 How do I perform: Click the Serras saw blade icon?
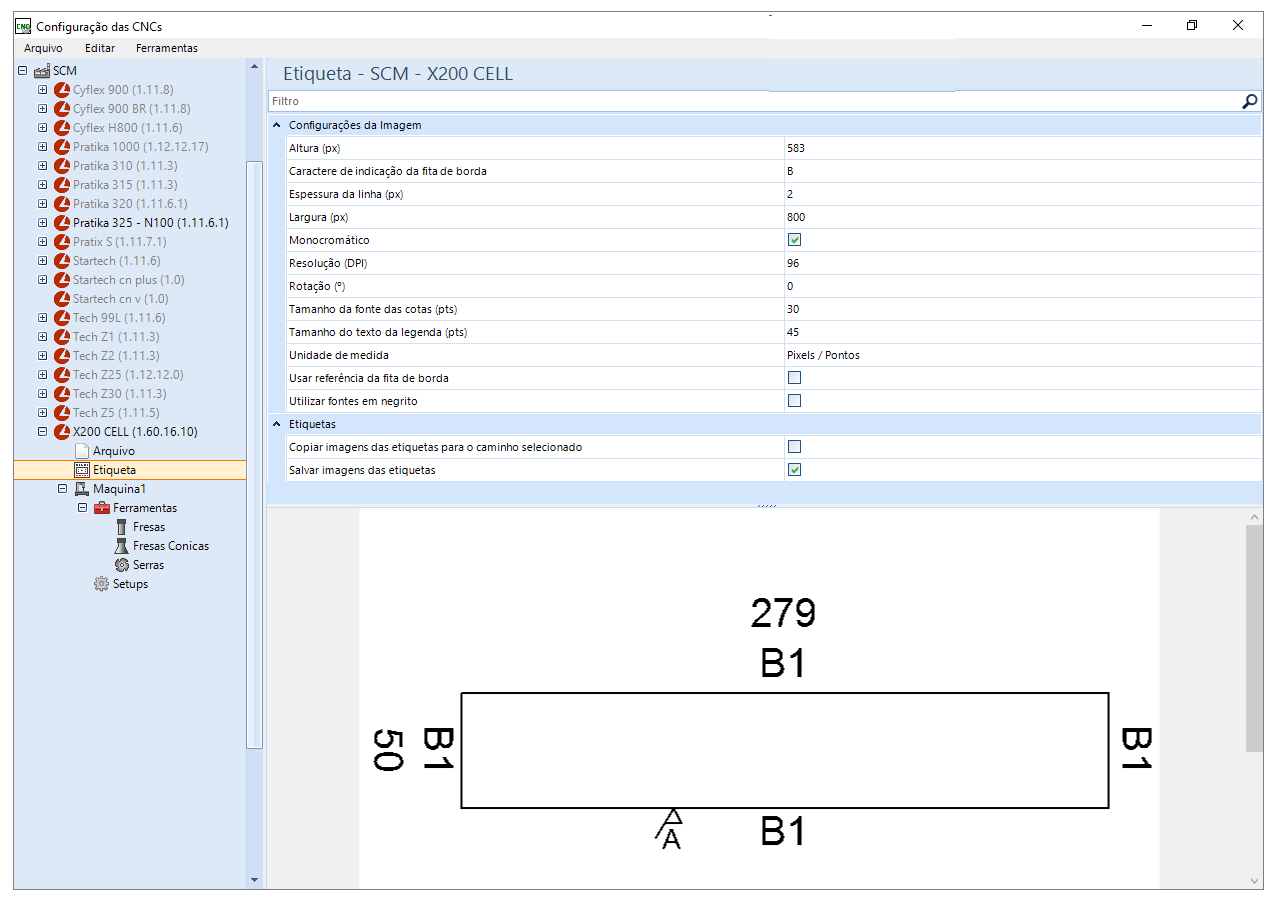click(x=122, y=565)
